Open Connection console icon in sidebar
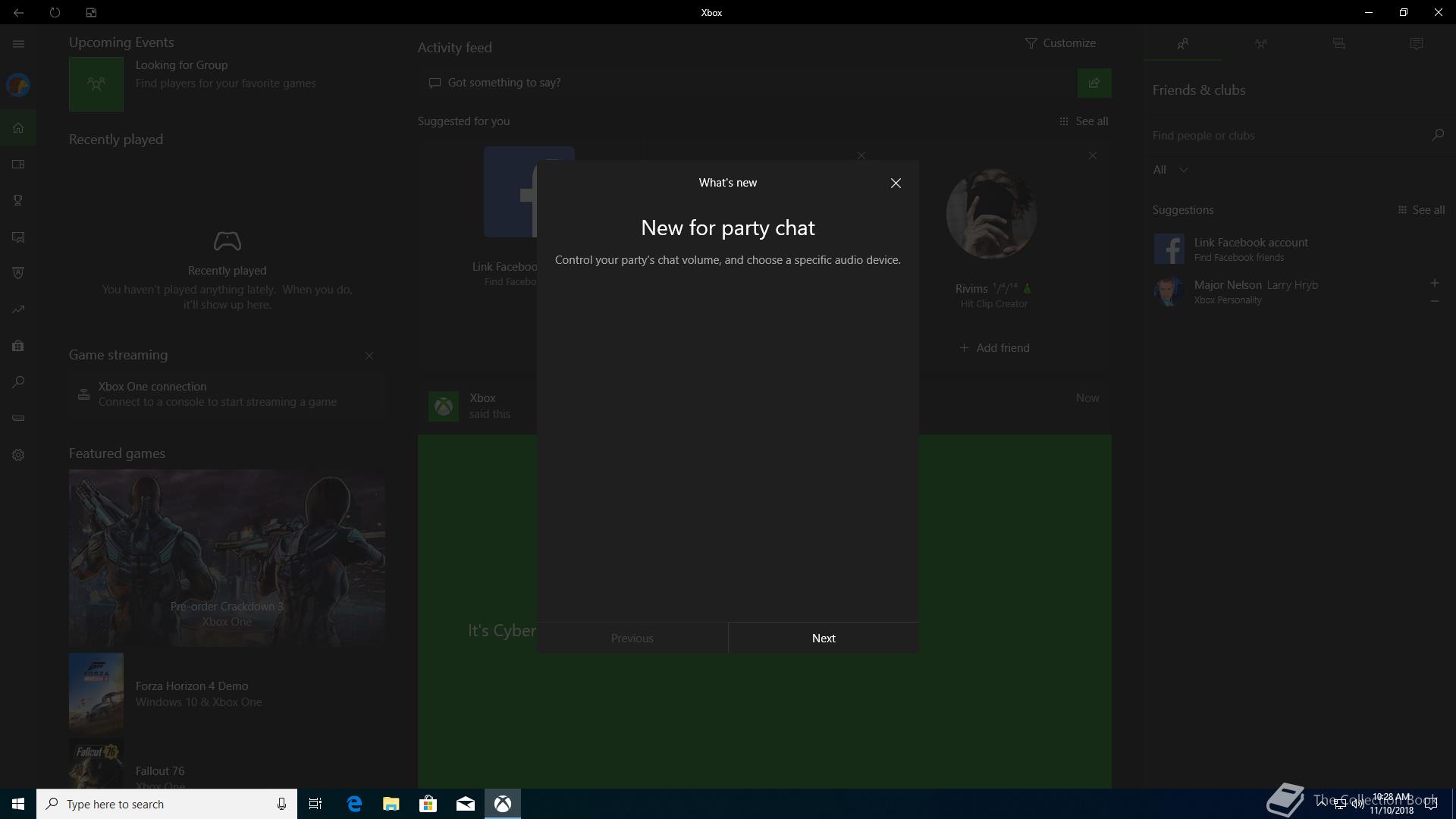 point(18,419)
